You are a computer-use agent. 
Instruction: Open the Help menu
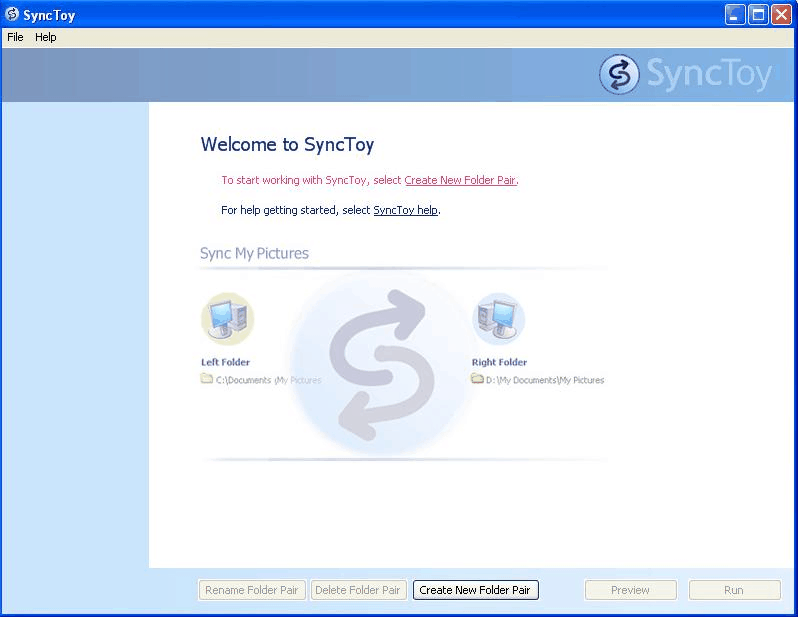(x=46, y=37)
